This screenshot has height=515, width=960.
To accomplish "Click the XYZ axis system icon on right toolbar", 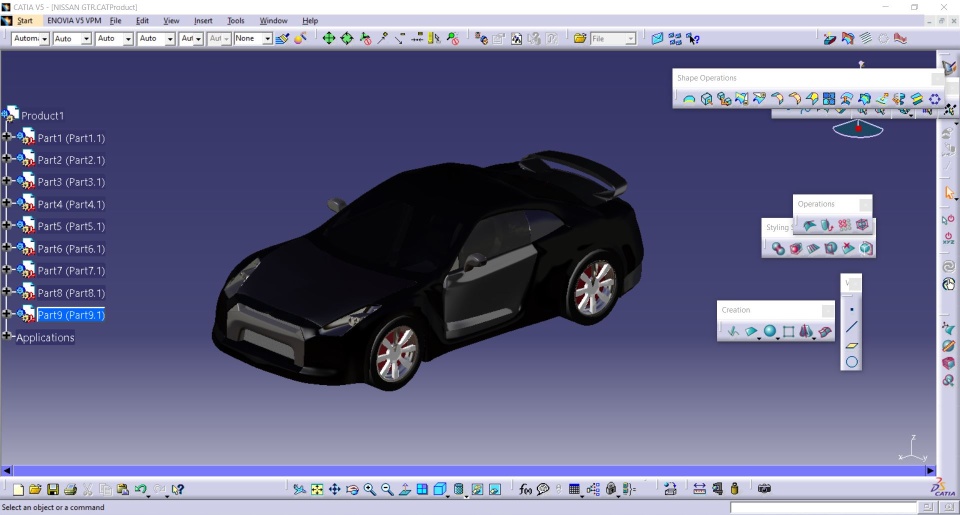I will (948, 238).
